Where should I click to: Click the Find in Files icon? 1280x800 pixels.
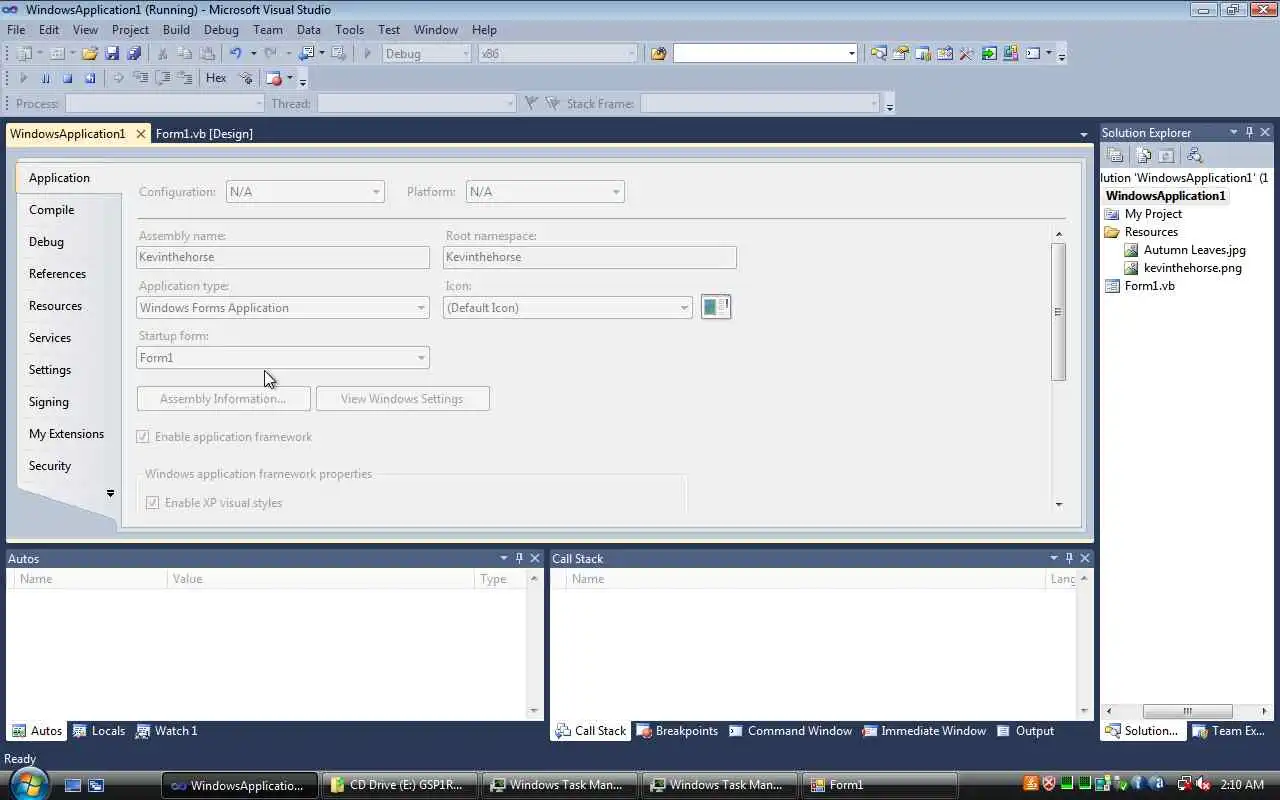658,53
